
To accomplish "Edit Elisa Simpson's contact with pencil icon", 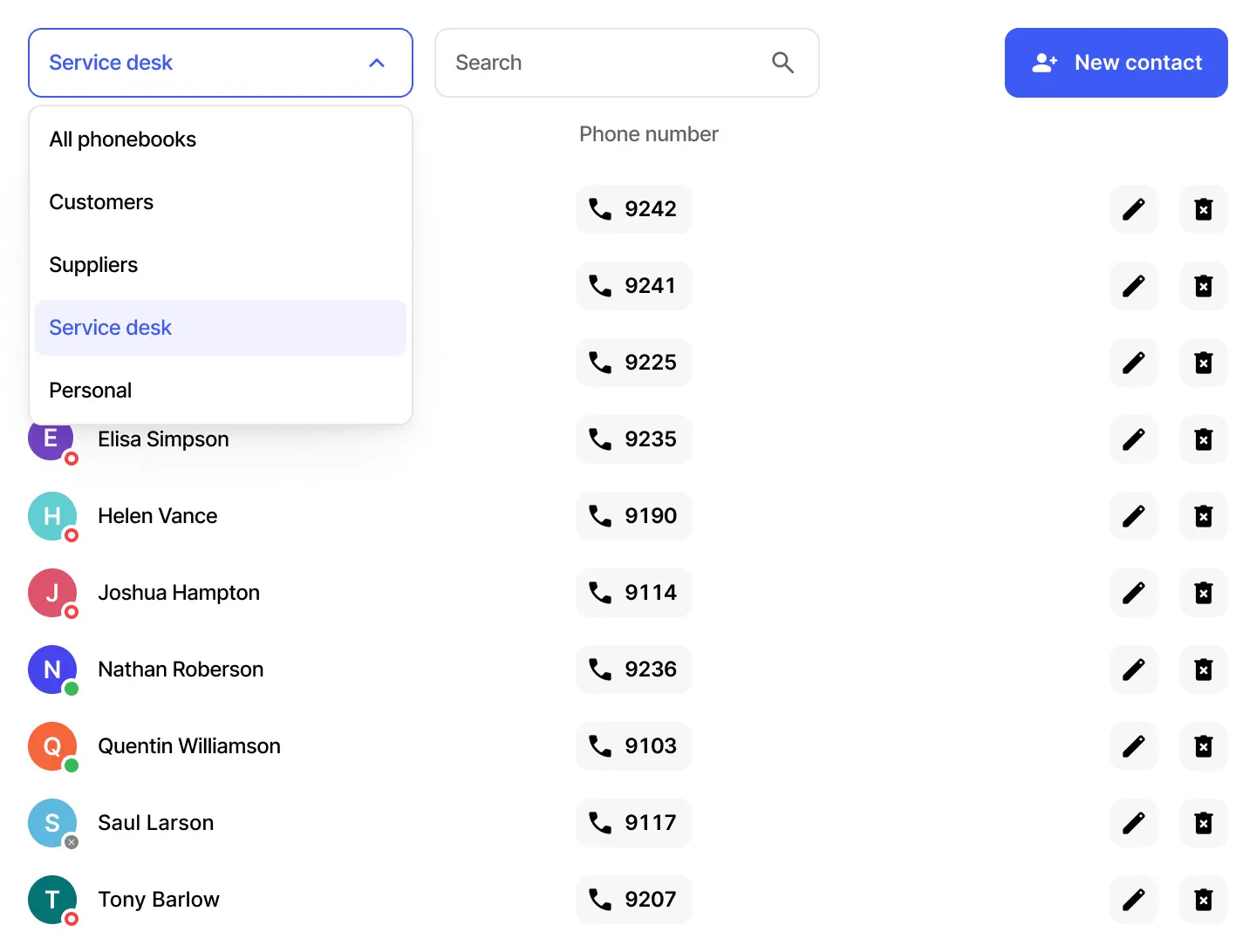I will (1133, 439).
